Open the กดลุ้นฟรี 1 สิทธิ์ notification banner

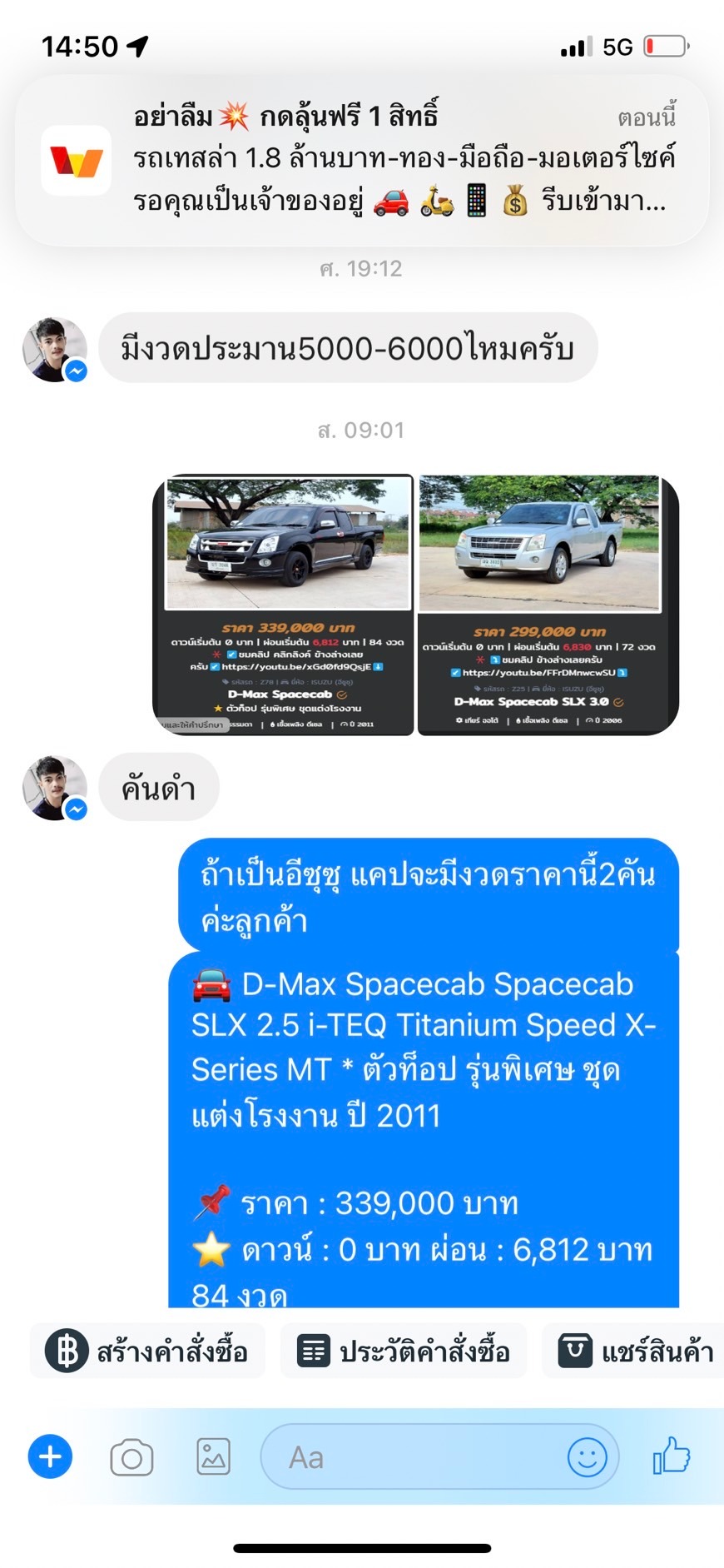pyautogui.click(x=362, y=160)
